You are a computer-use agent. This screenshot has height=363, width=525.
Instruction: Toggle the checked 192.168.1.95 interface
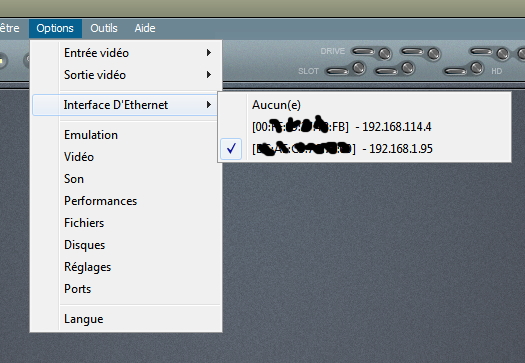pos(365,149)
